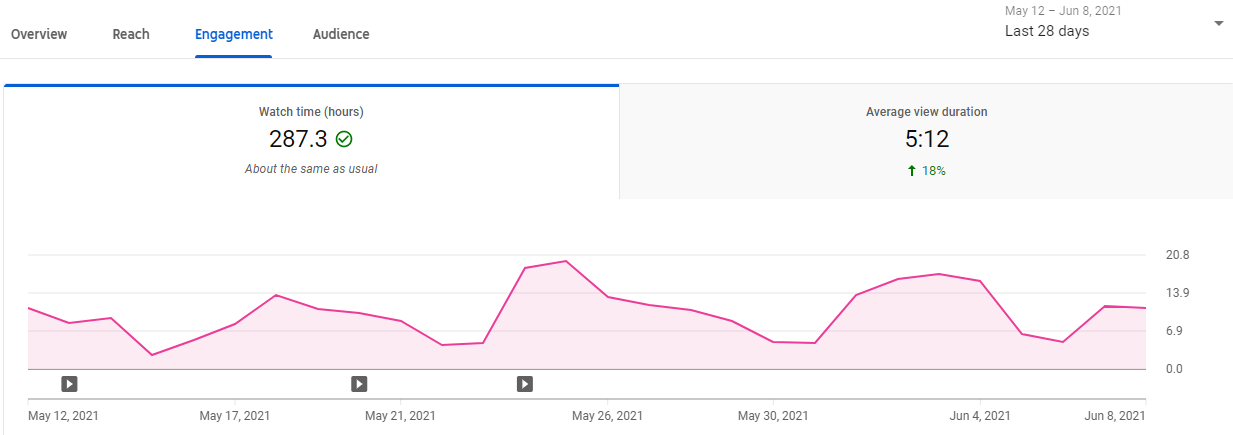Click the video marker just before May 21
1233x435 pixels.
(359, 383)
